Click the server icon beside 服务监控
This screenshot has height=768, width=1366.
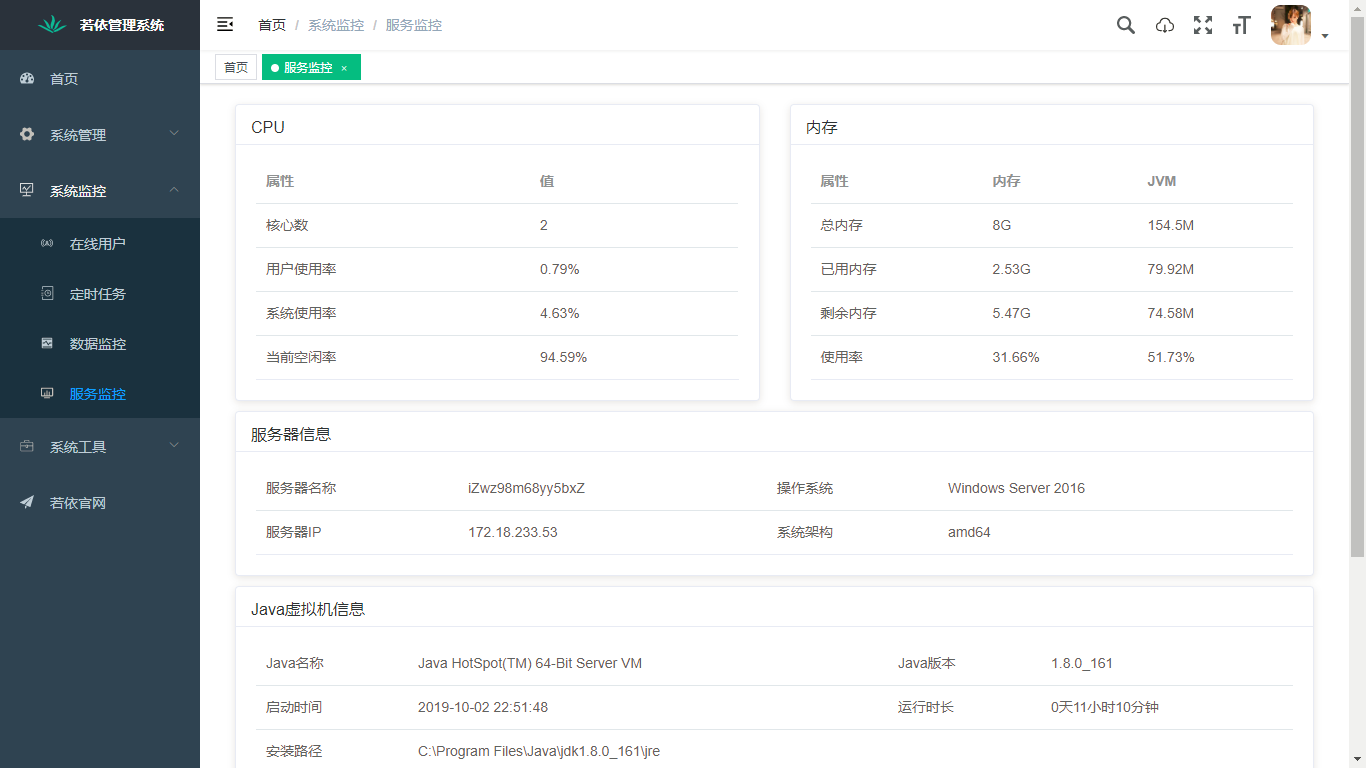point(47,394)
